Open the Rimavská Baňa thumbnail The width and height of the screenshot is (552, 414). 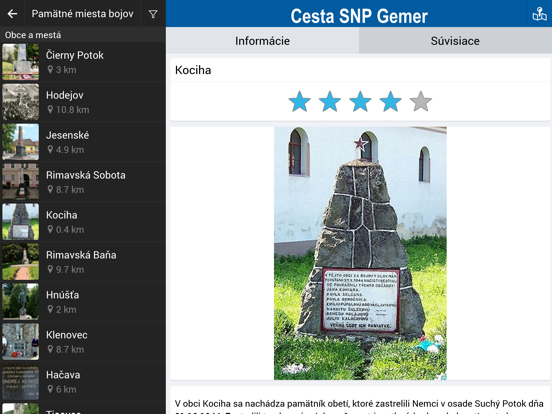coord(21,262)
